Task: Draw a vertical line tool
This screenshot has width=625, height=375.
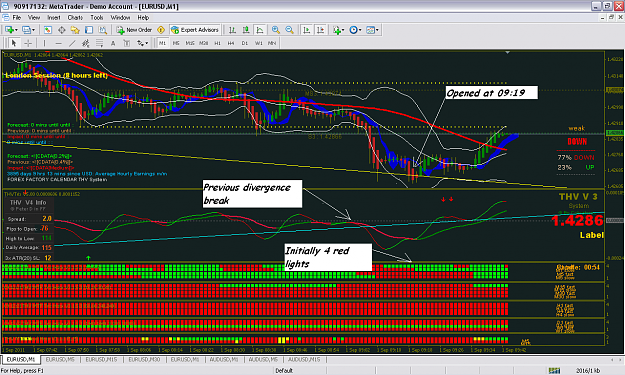Action: pyautogui.click(x=44, y=43)
